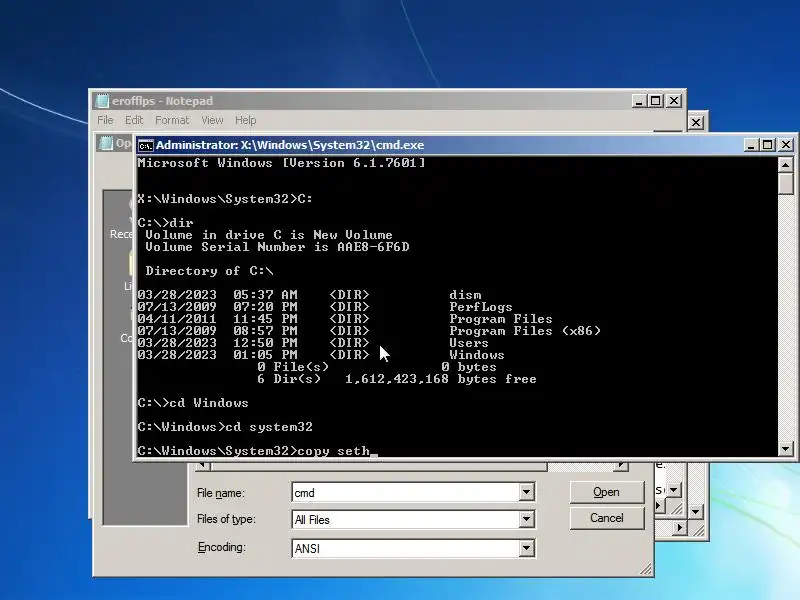Open the Help menu in Notepad

pyautogui.click(x=245, y=120)
